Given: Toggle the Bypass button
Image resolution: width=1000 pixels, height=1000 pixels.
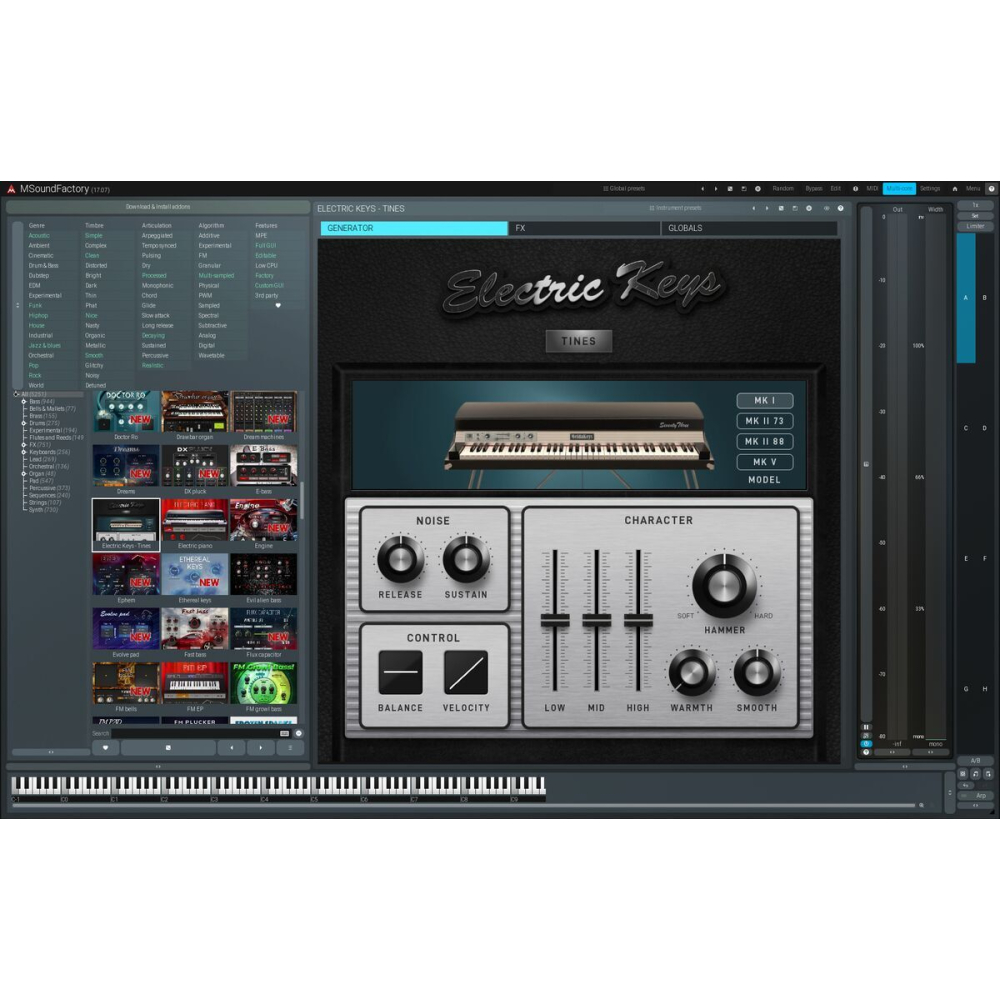Looking at the screenshot, I should [813, 189].
